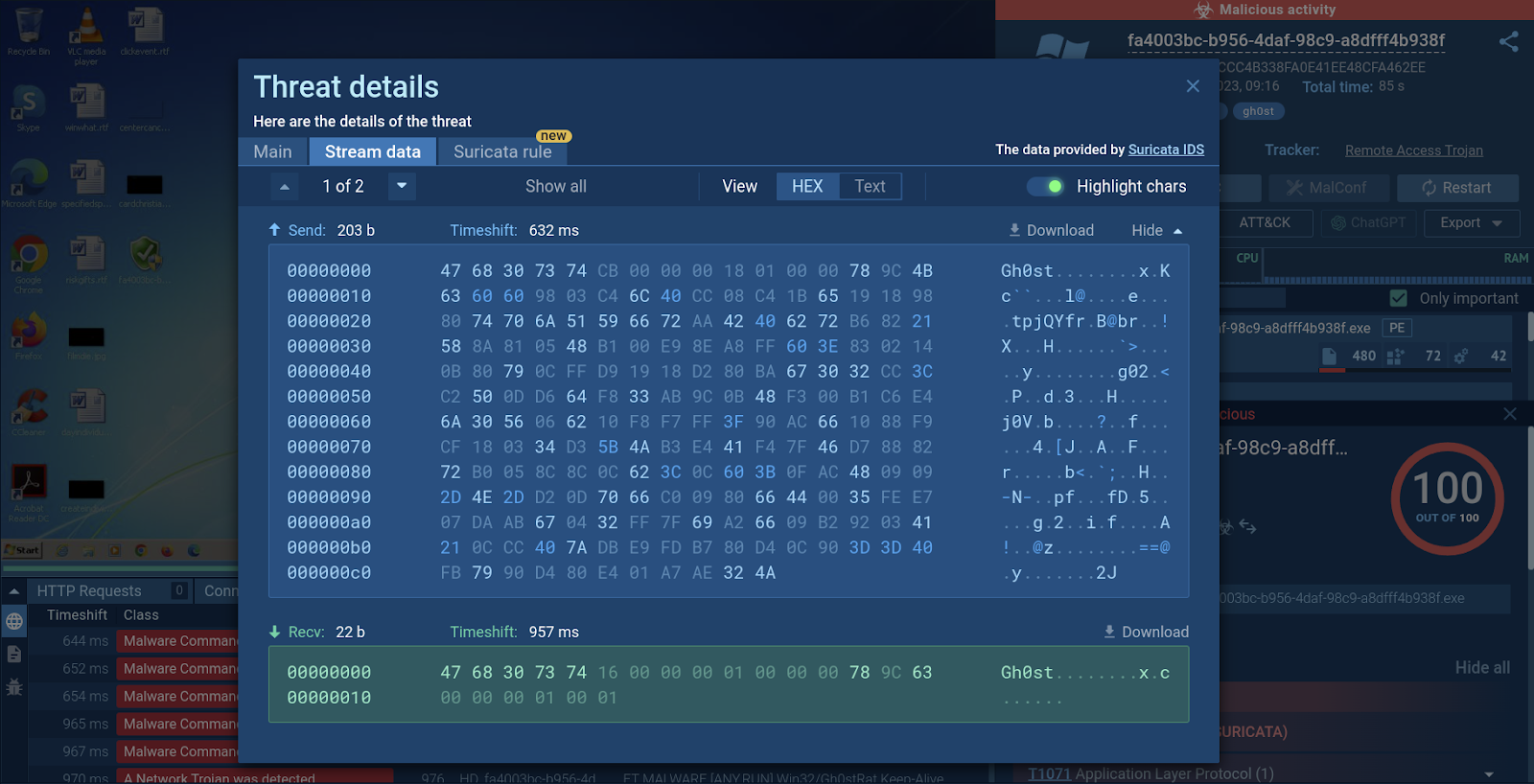Click the globe network icon in sidebar
The image size is (1534, 784).
pyautogui.click(x=14, y=621)
